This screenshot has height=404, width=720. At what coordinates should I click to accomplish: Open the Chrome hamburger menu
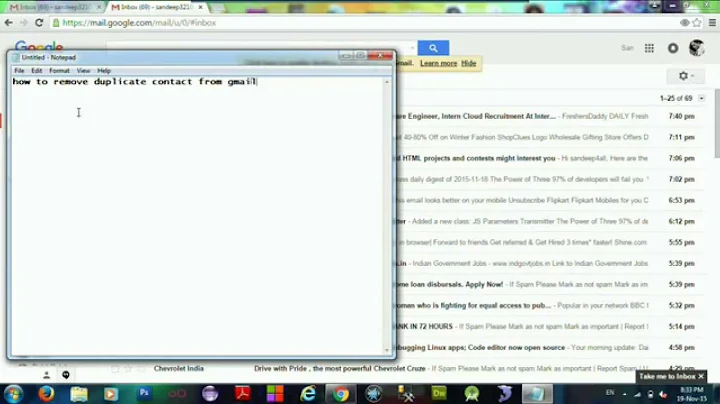point(712,22)
